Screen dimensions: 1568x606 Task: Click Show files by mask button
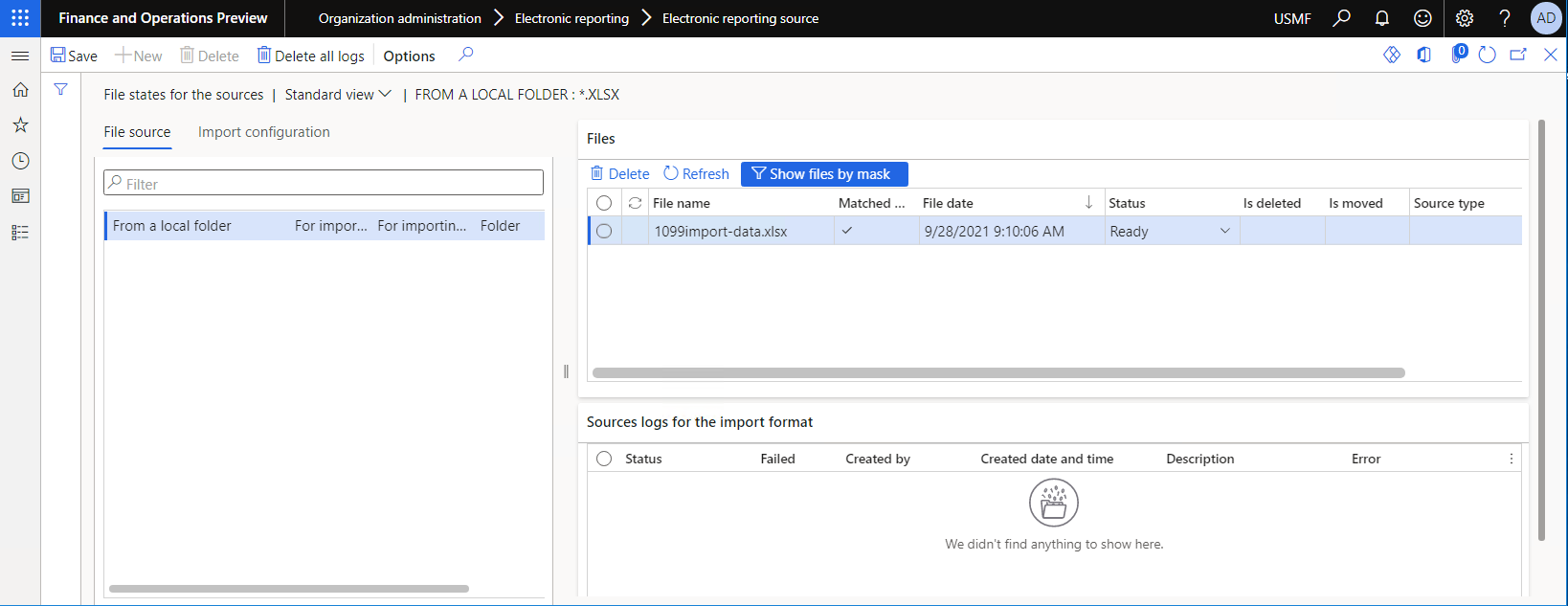[824, 173]
